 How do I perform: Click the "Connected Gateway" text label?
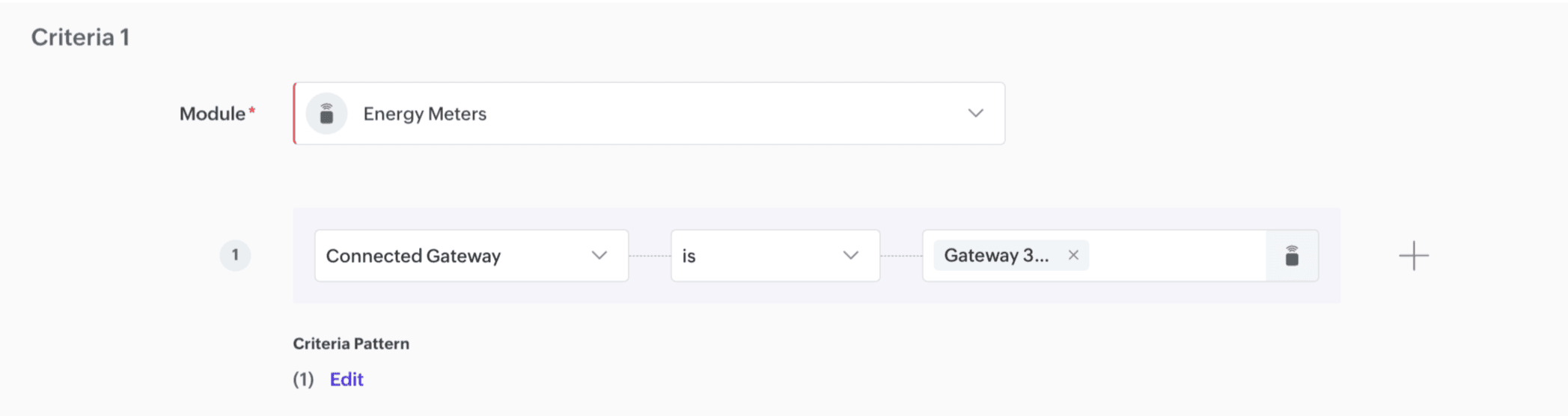[413, 256]
